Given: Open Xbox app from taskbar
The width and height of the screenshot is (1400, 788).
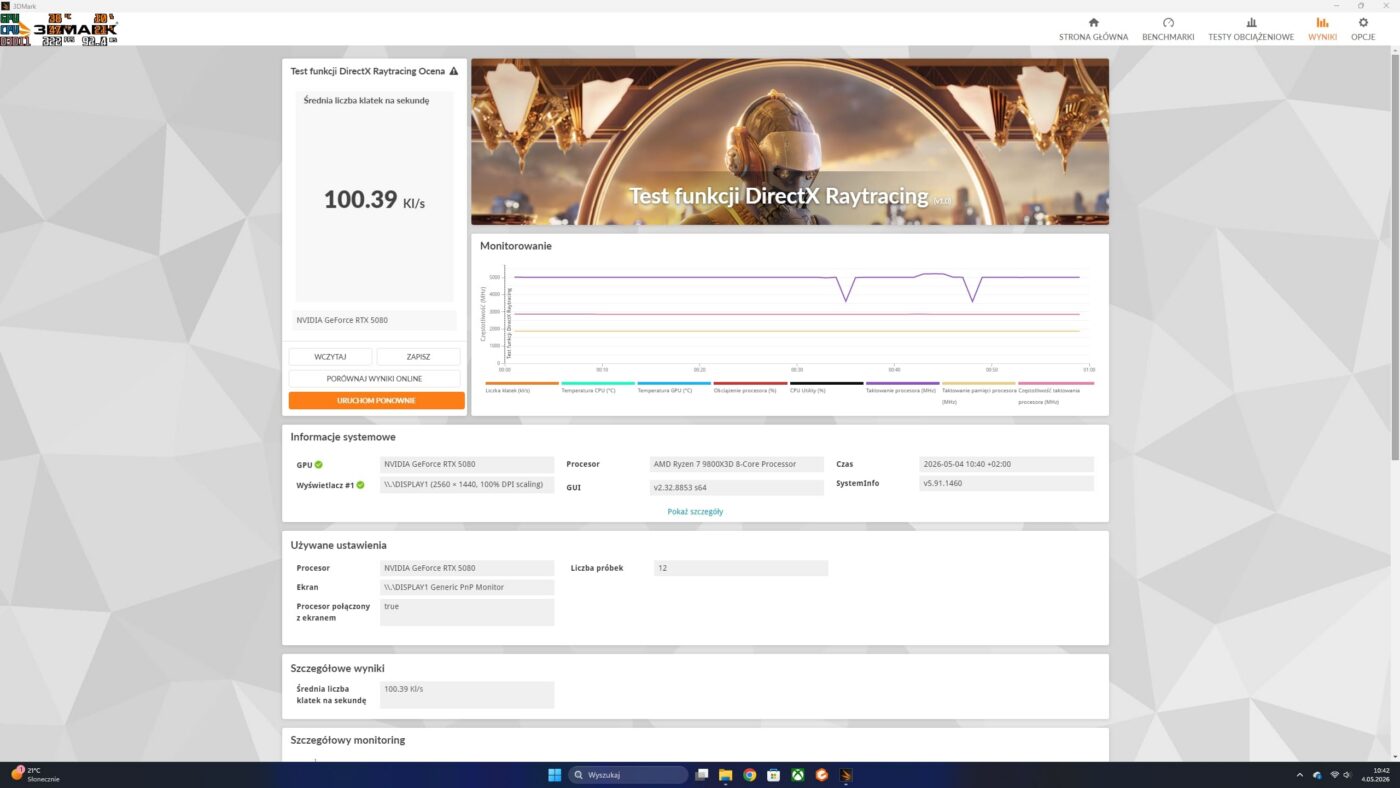Looking at the screenshot, I should 798,775.
